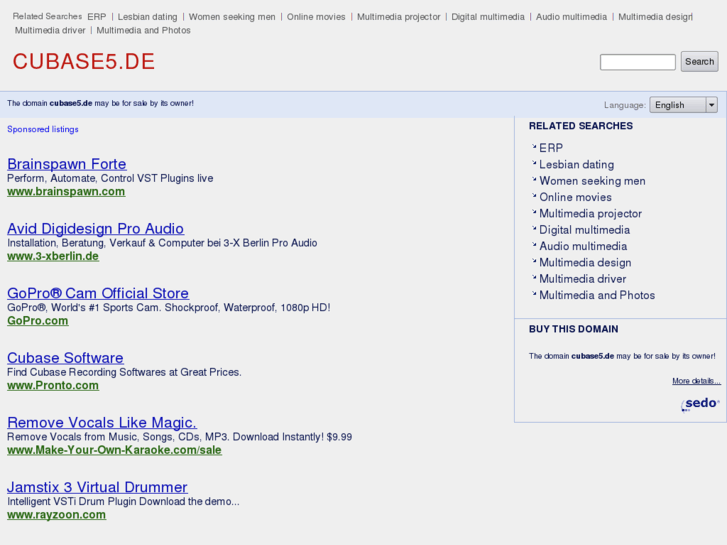The width and height of the screenshot is (727, 545).
Task: Open the Brainspawn Forte ad title
Action: (x=67, y=164)
